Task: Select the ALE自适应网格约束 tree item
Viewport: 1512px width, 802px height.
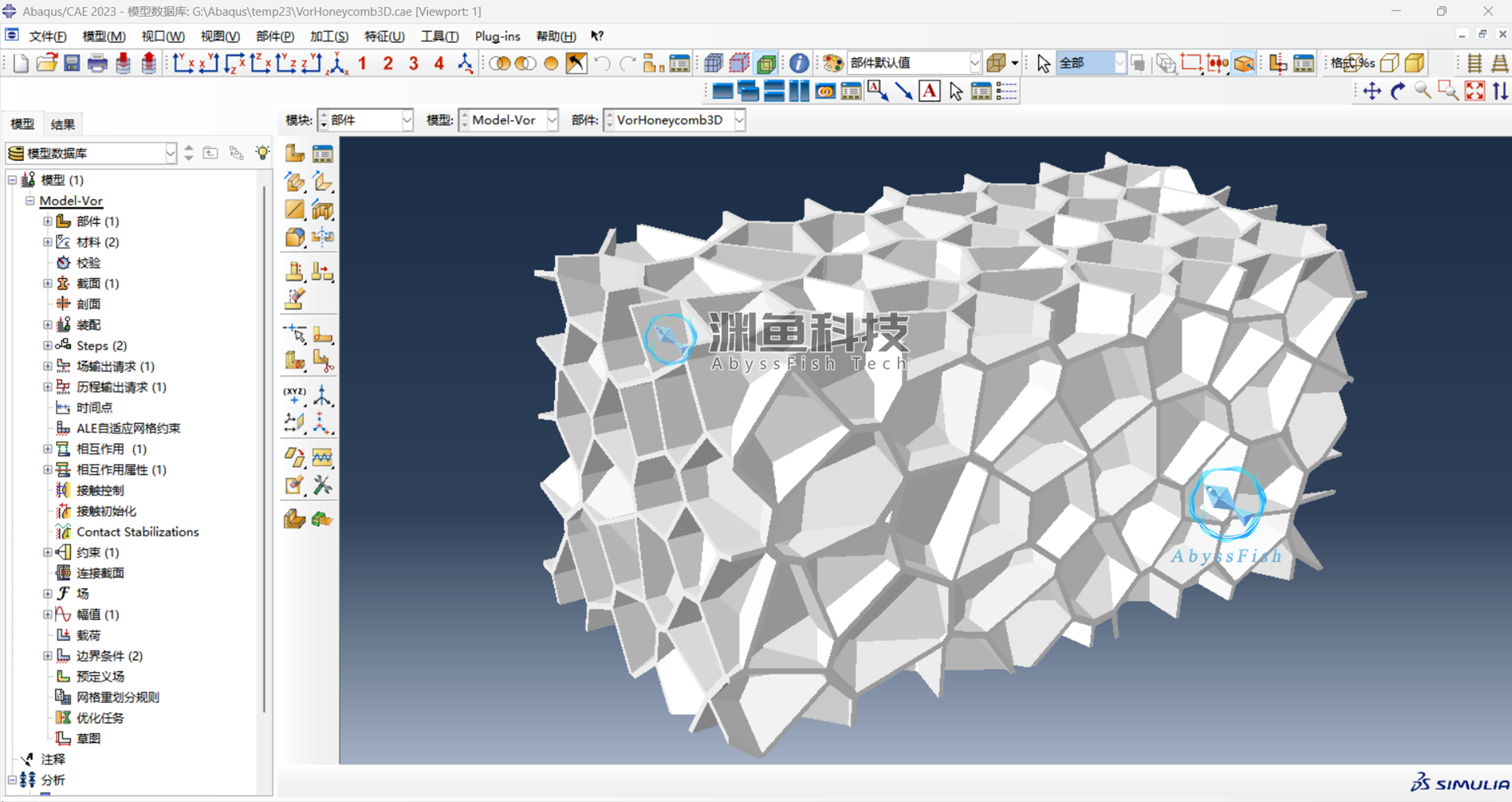Action: tap(129, 429)
